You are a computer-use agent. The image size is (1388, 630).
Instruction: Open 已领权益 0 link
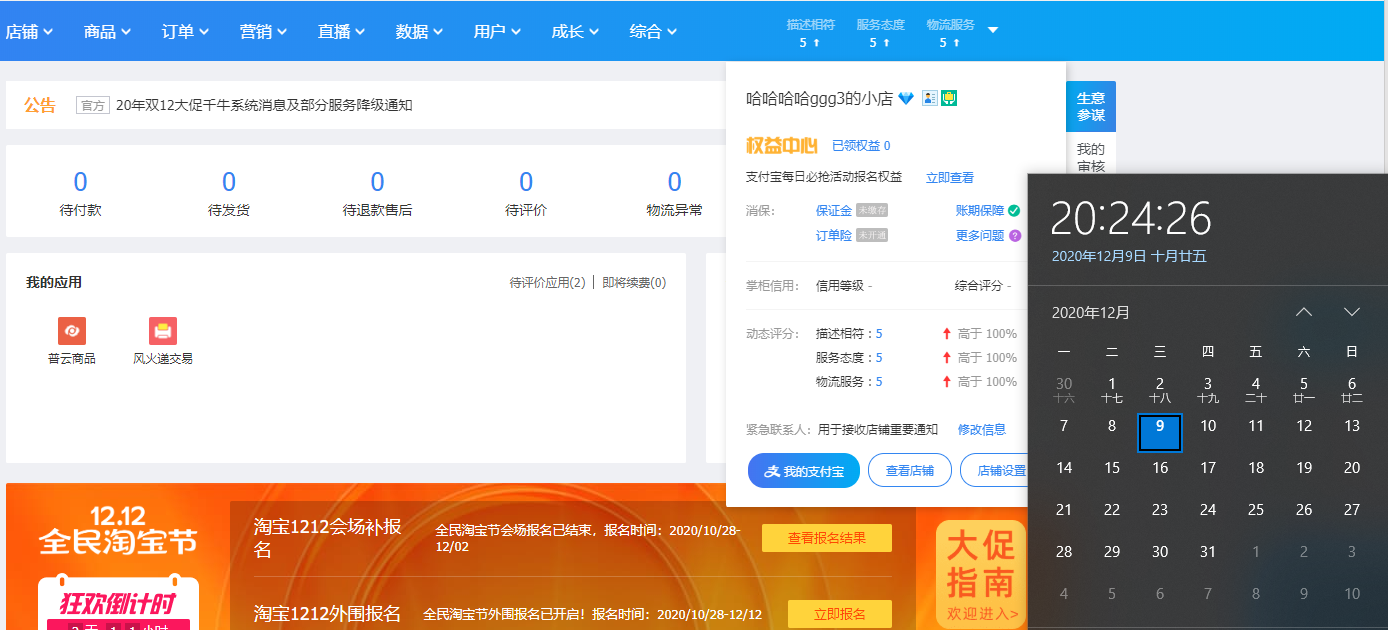(861, 146)
